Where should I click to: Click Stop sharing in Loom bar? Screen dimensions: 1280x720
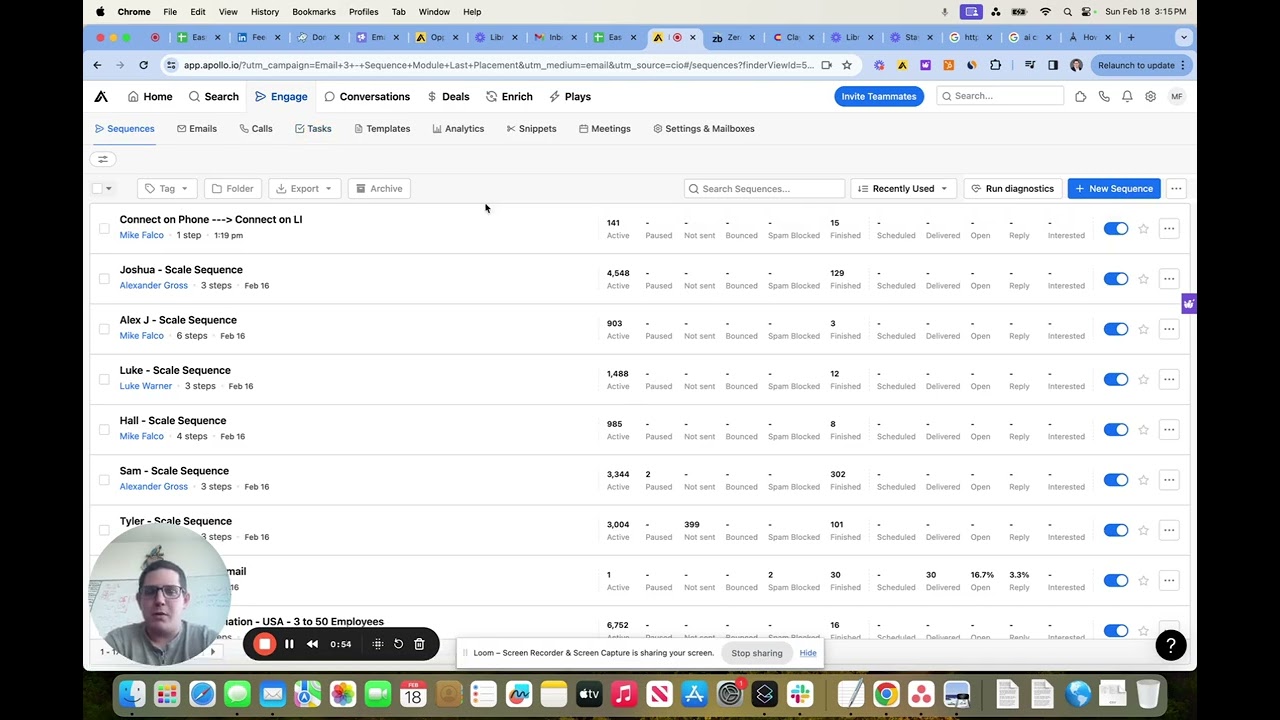pos(757,653)
